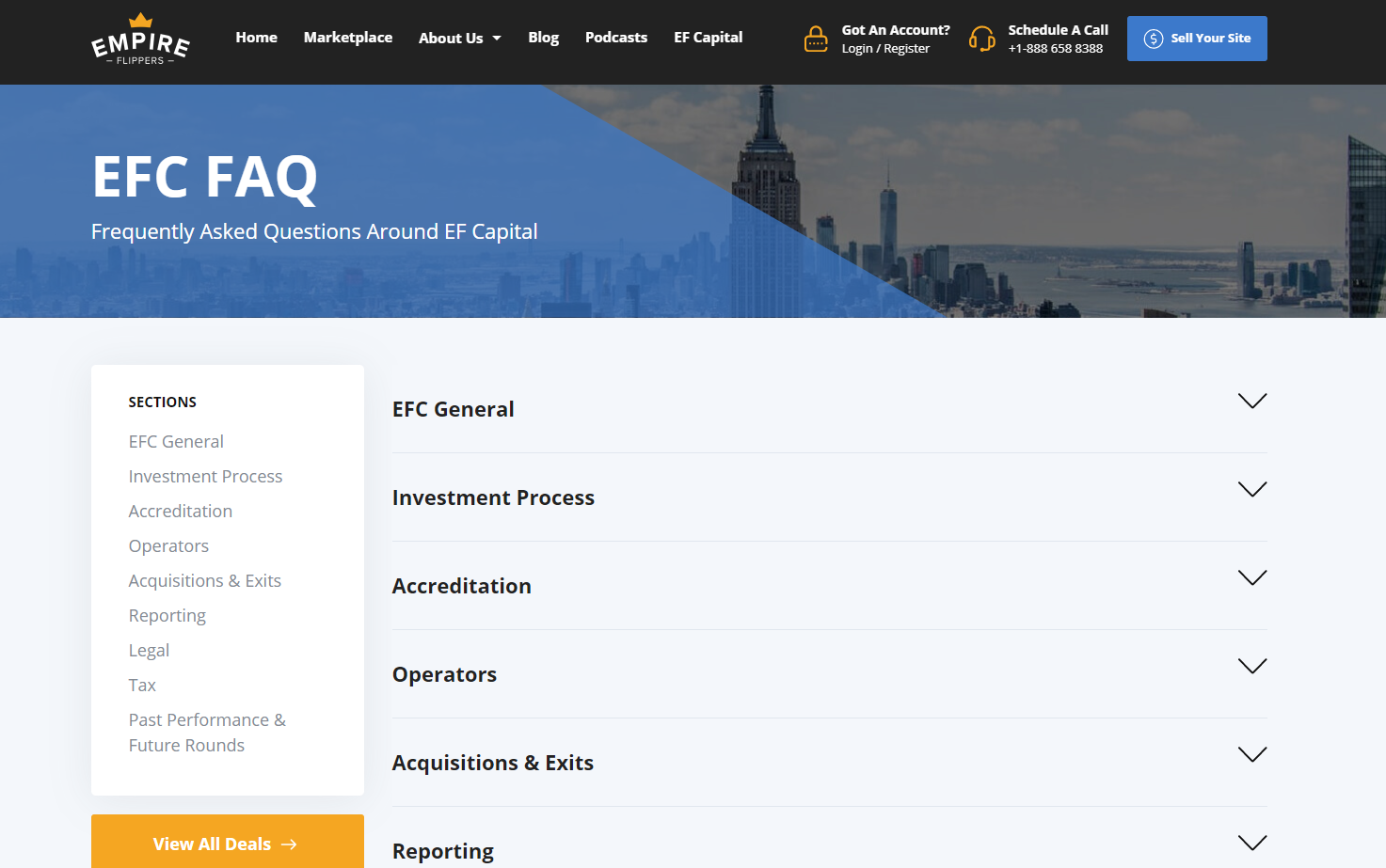Open the Marketplace menu item
Viewport: 1386px width, 868px height.
[348, 38]
